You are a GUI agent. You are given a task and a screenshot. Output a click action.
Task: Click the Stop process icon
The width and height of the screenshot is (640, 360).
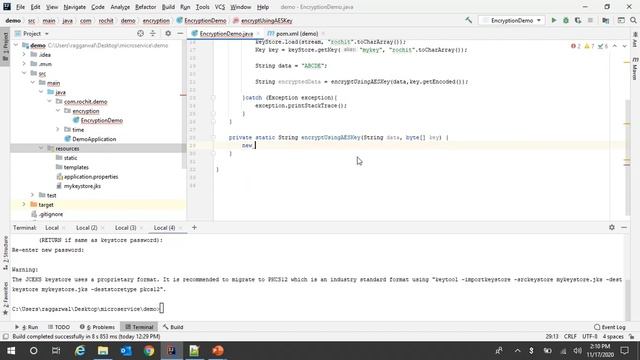[590, 20]
